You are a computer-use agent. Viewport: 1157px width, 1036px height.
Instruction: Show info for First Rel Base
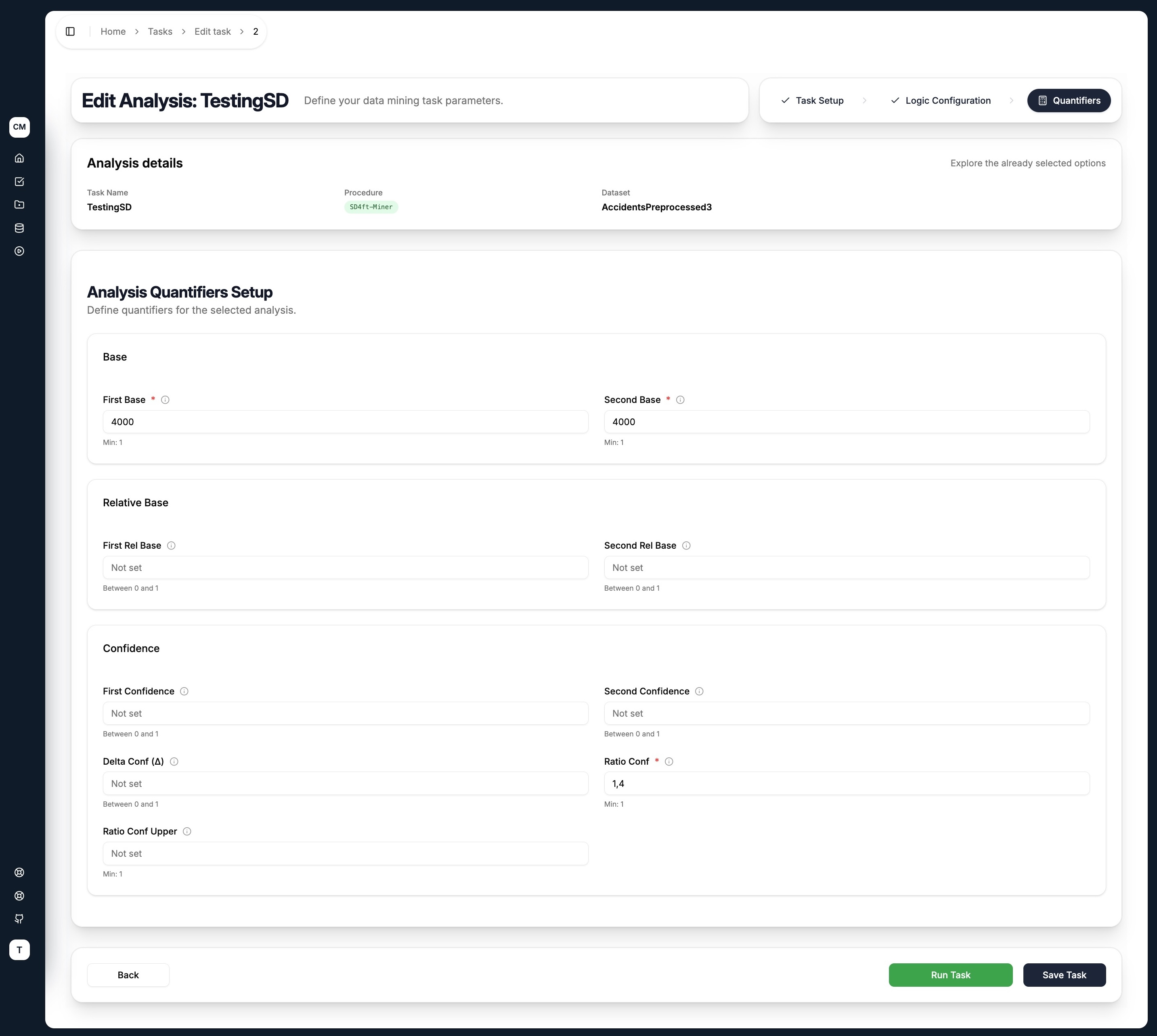(x=171, y=545)
